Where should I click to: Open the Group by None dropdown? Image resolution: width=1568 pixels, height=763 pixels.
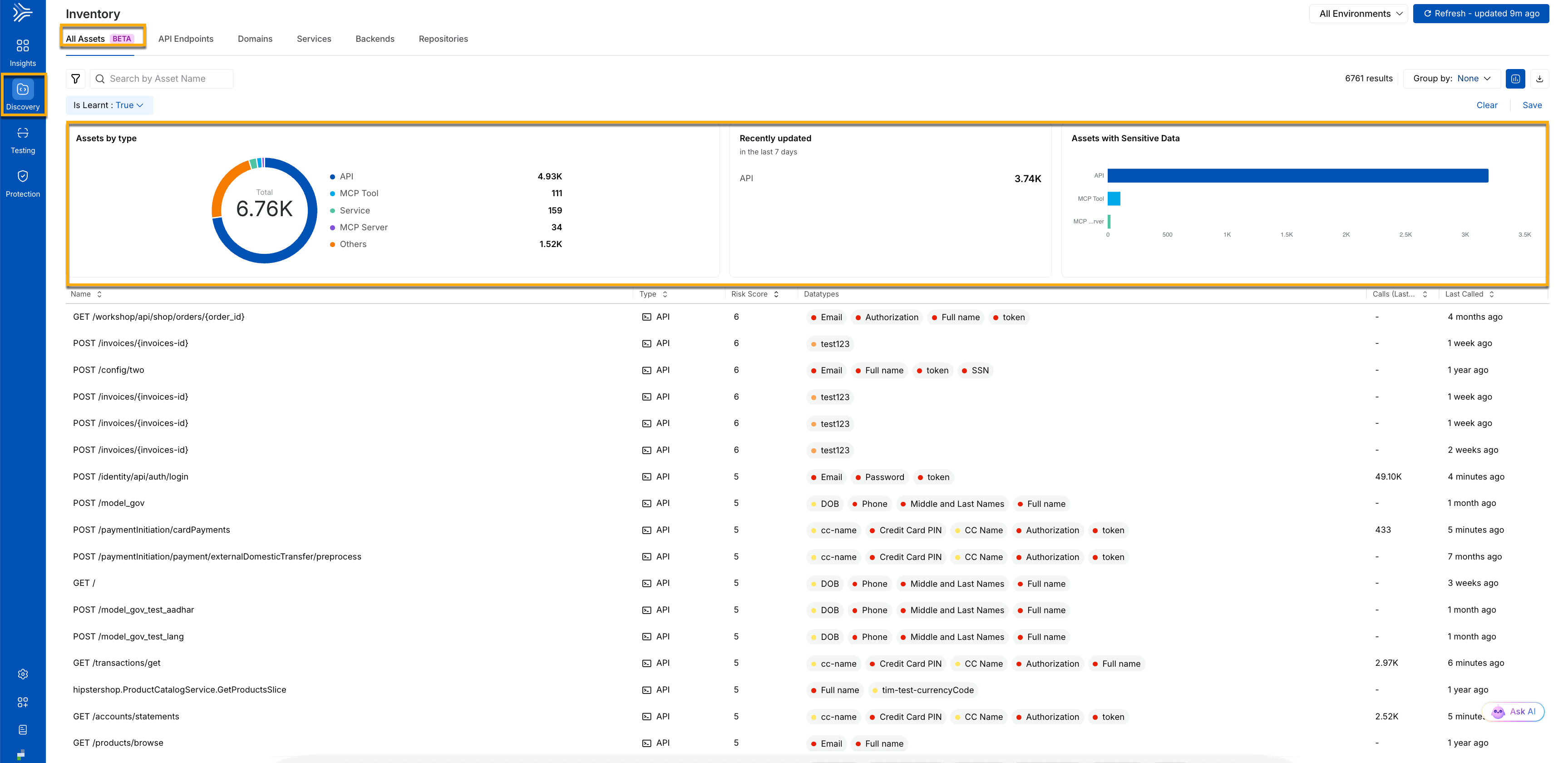coord(1452,79)
